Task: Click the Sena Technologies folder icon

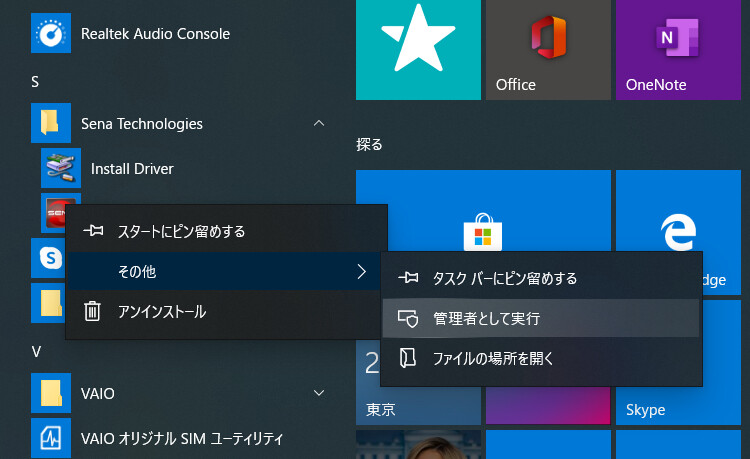Action: click(51, 123)
